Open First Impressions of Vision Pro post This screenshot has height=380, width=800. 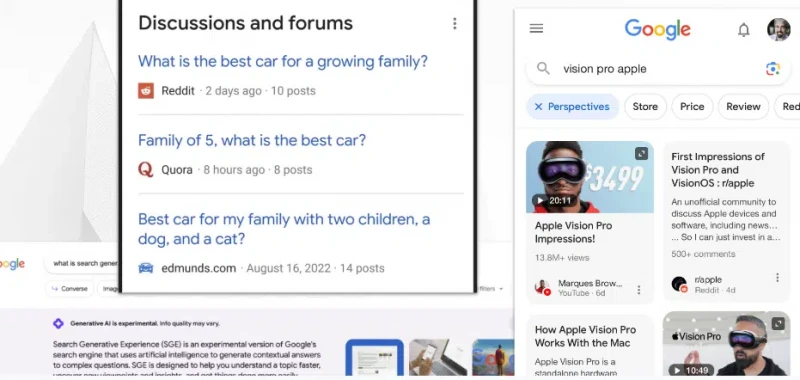click(x=718, y=170)
